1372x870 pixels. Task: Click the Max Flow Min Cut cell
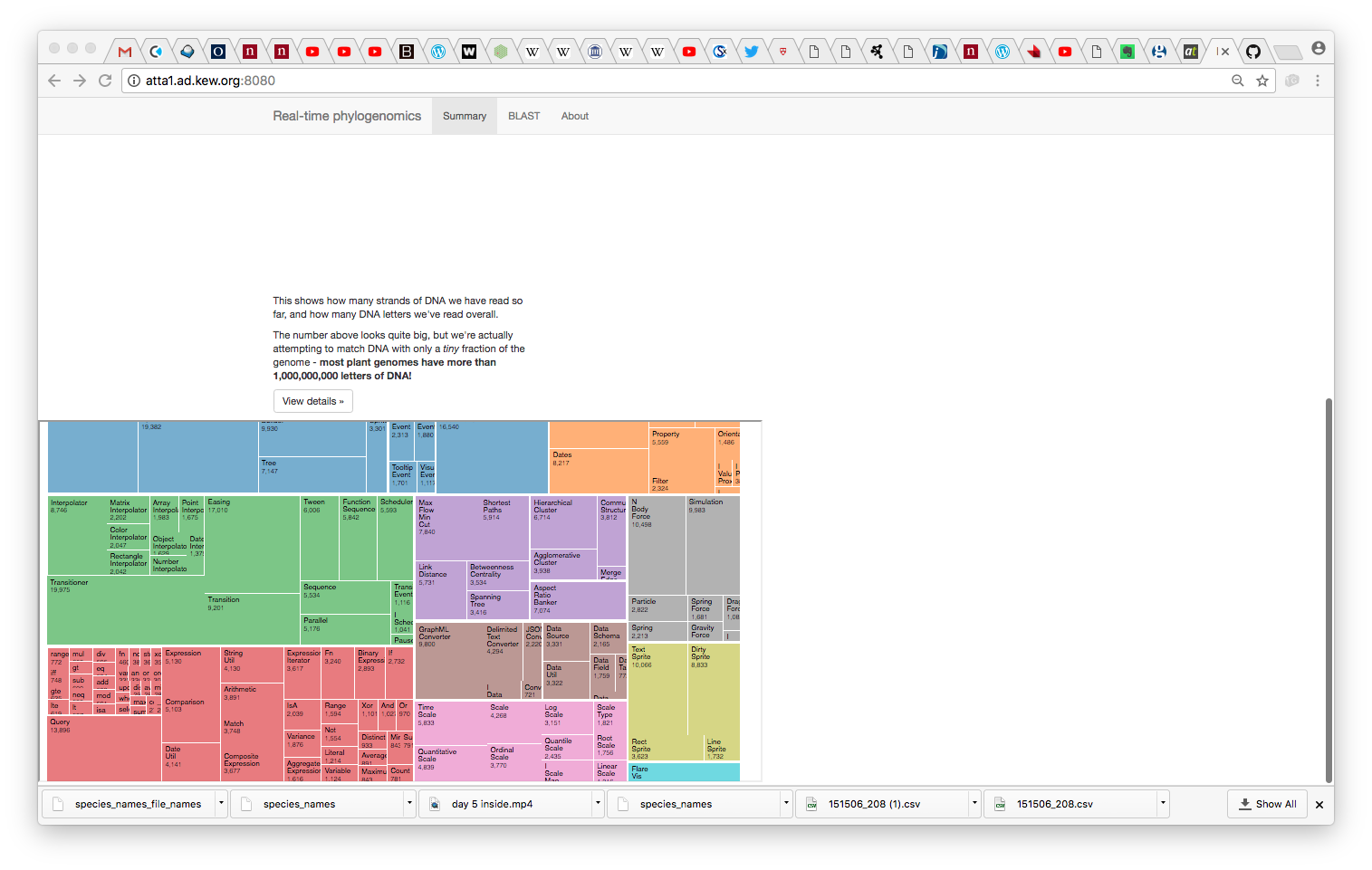(x=446, y=528)
